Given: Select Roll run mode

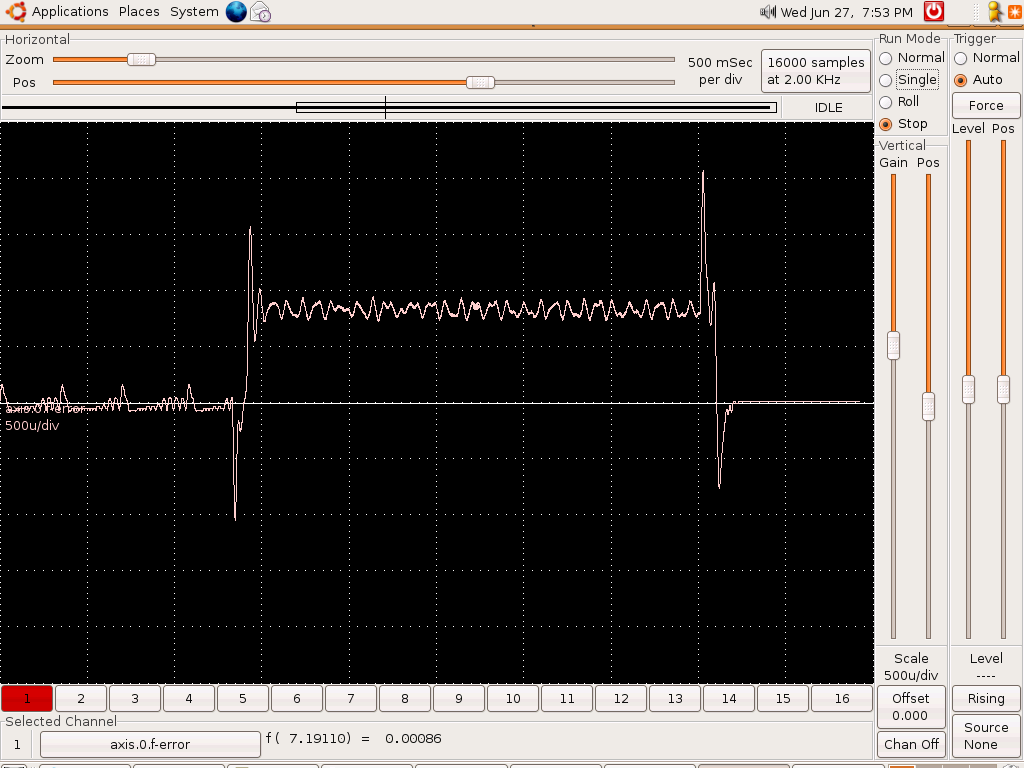Looking at the screenshot, I should coord(899,102).
